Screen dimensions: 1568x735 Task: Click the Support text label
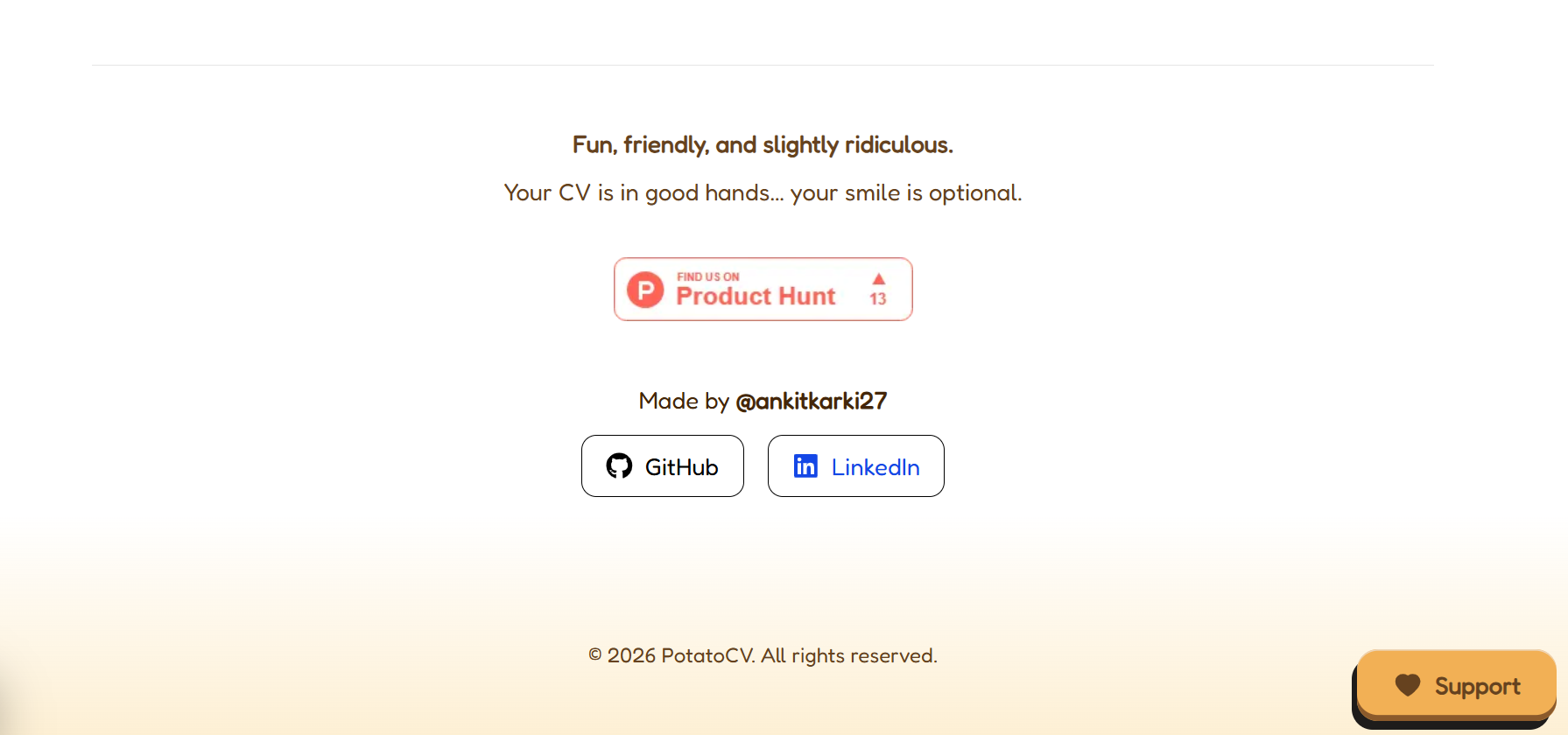tap(1478, 687)
